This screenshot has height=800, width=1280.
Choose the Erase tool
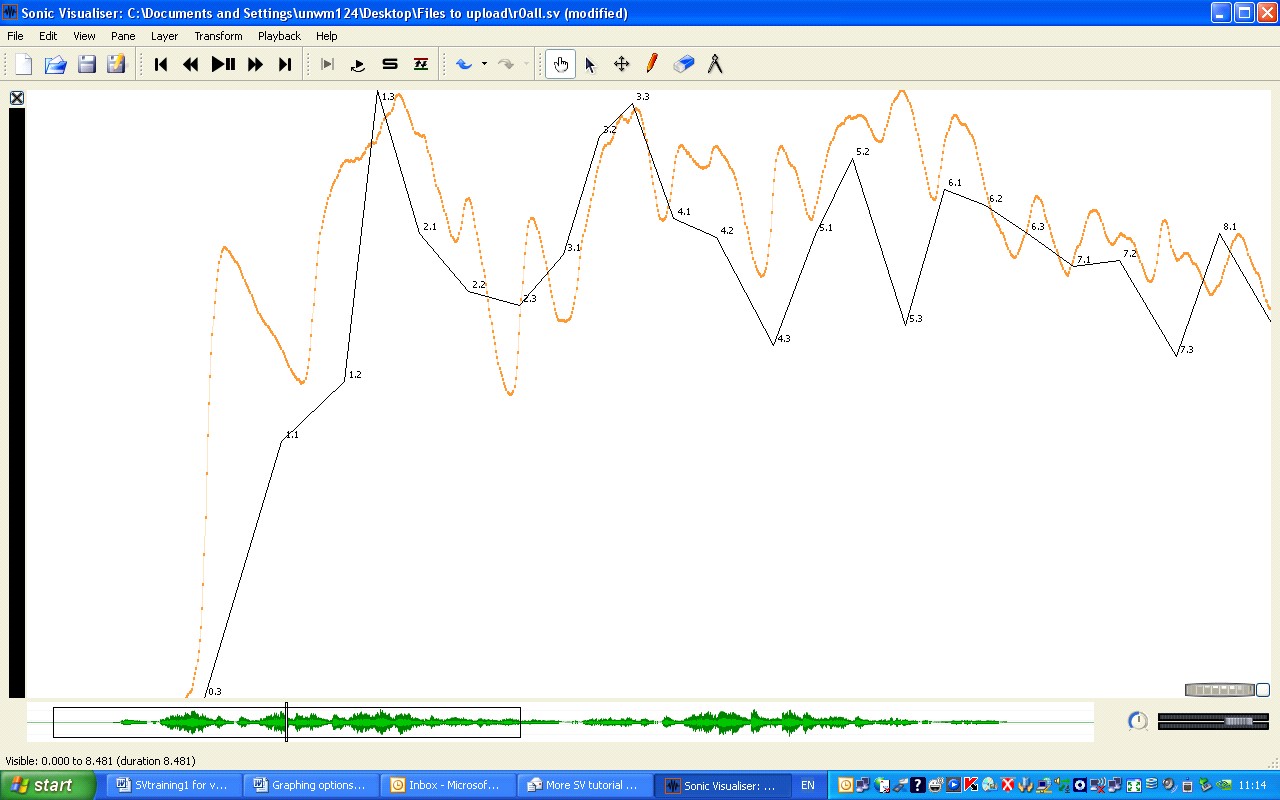click(x=684, y=64)
